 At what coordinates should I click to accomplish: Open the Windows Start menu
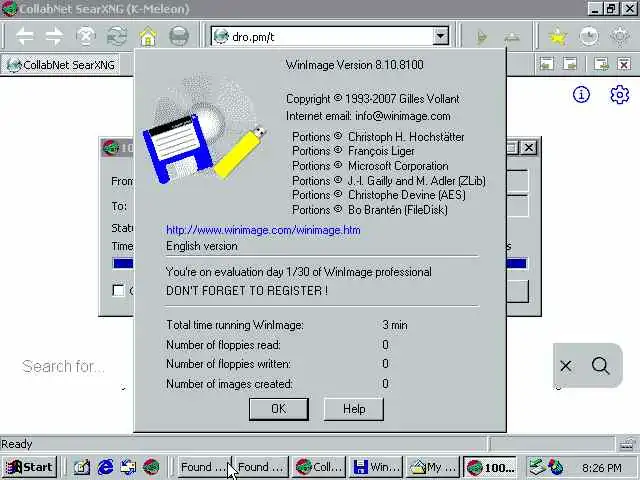click(x=29, y=467)
